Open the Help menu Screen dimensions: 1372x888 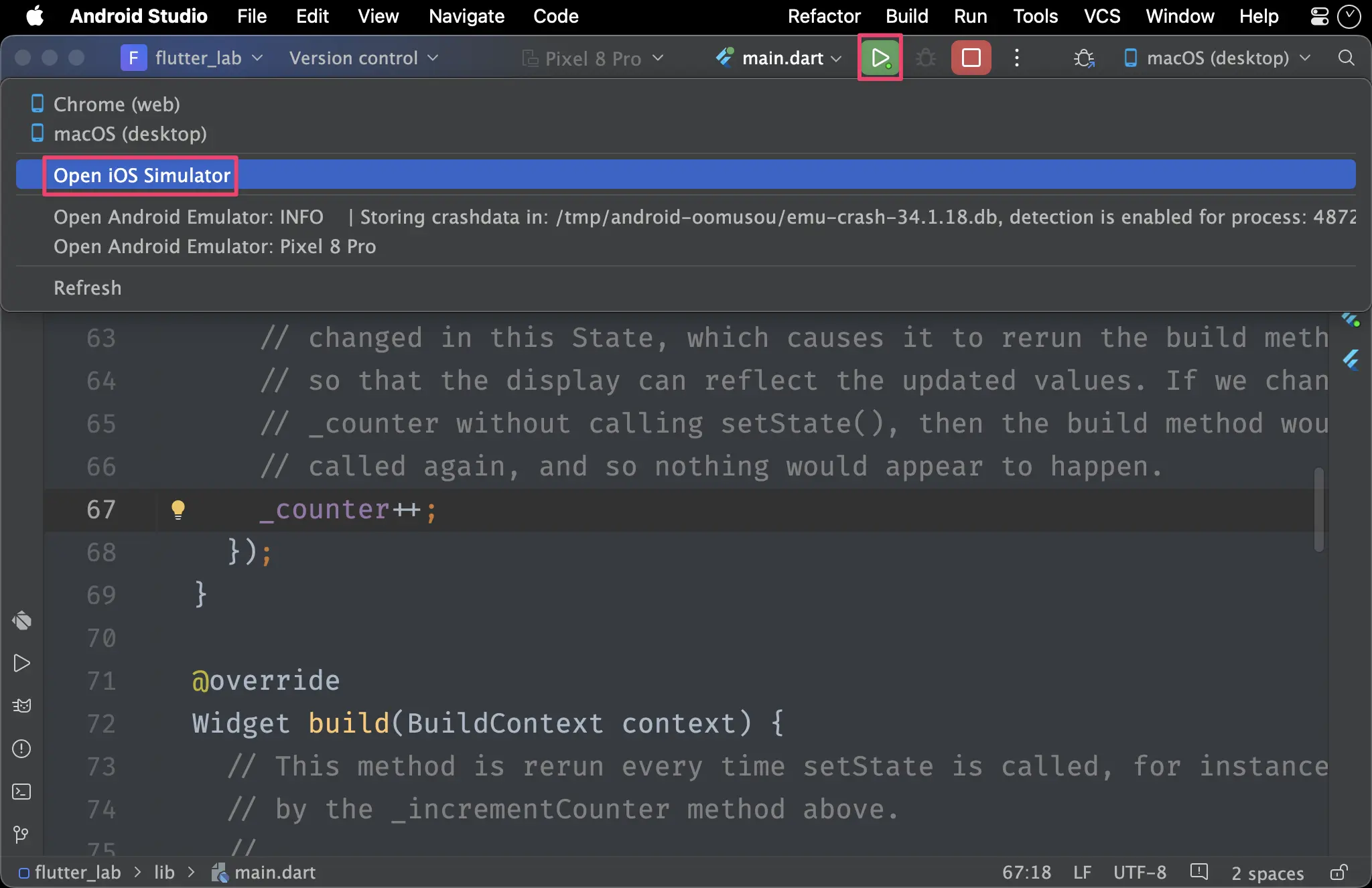[1259, 16]
